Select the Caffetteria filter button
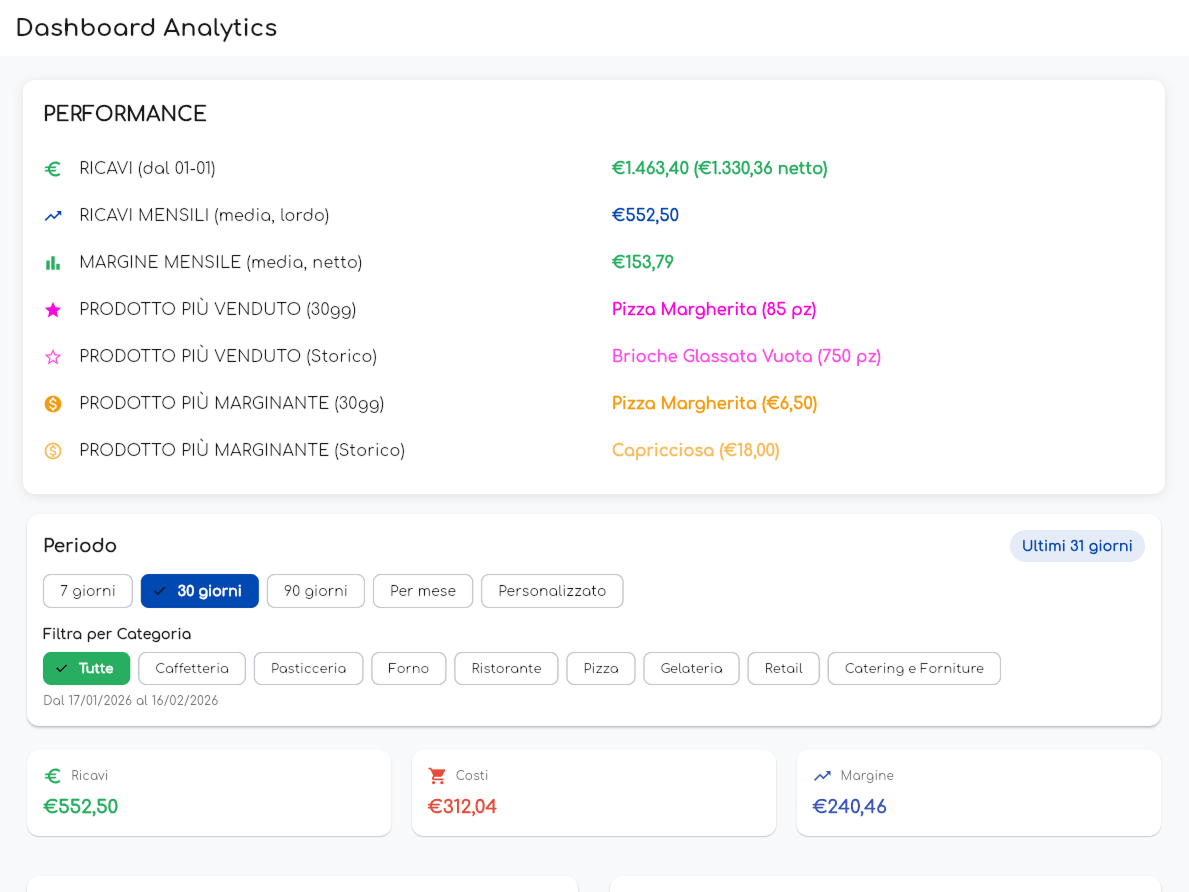The image size is (1189, 892). tap(191, 668)
